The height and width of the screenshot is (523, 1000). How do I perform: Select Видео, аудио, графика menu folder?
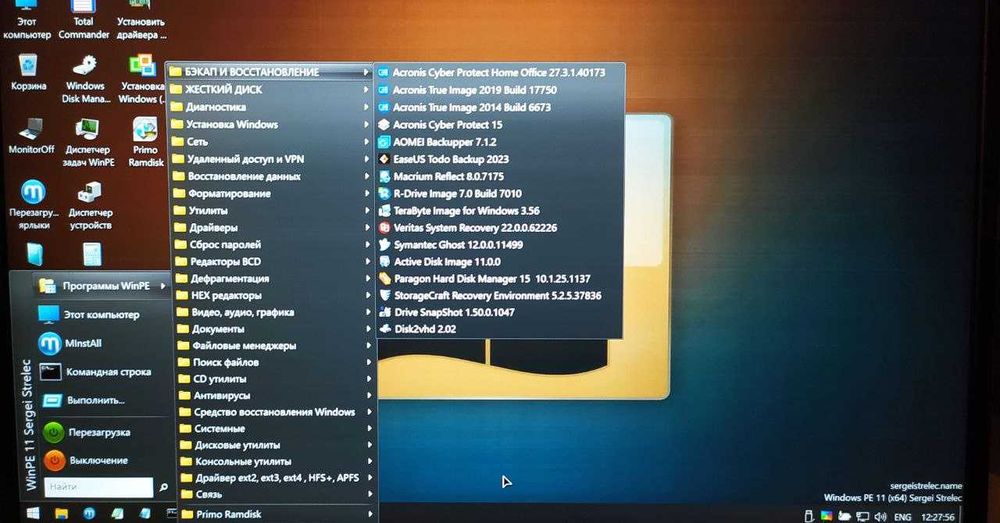(274, 312)
